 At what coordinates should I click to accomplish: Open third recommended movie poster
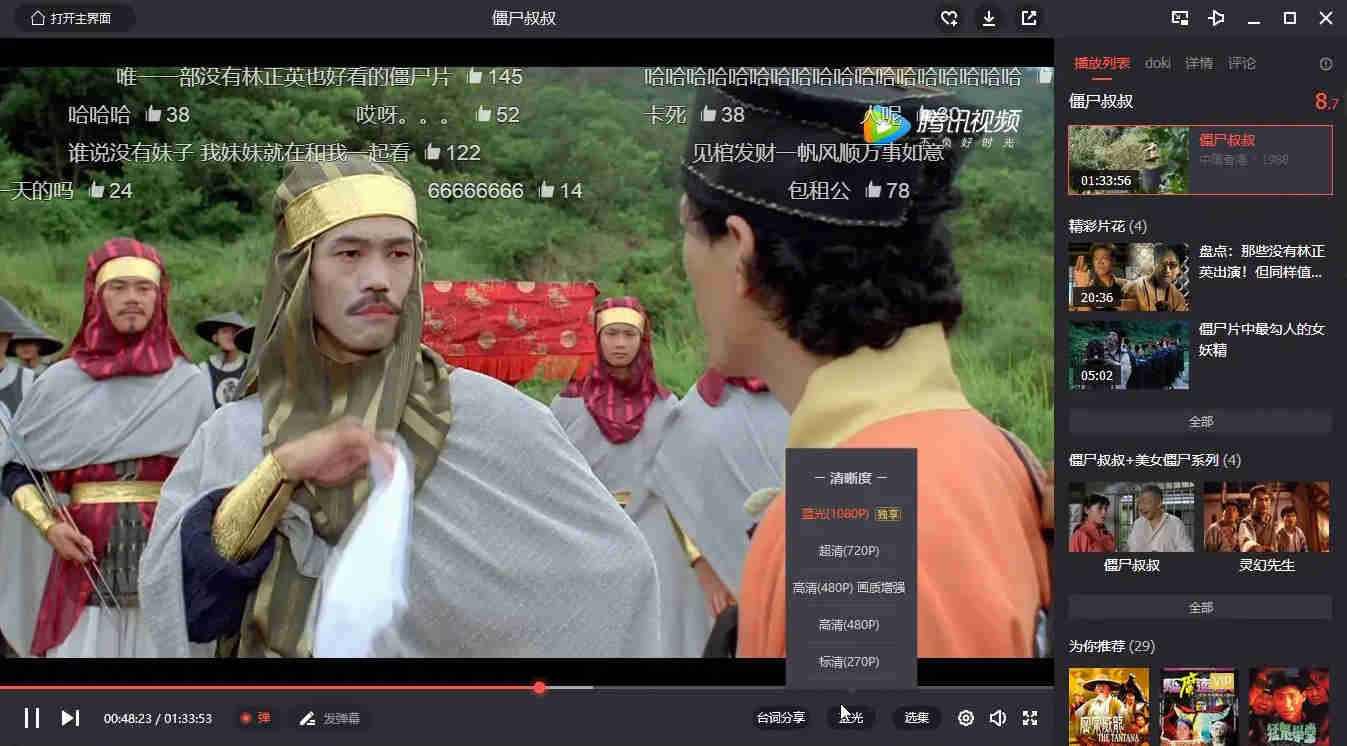[1289, 706]
